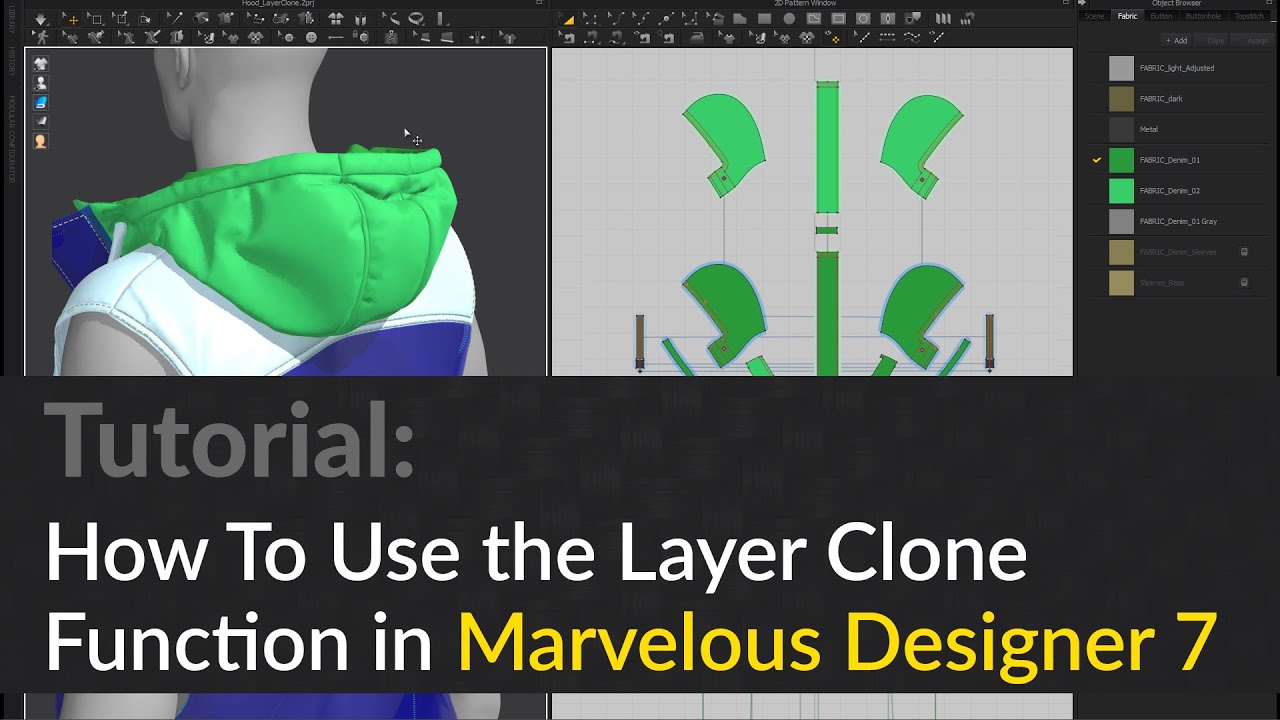
Task: Choose the Polygon pattern tool
Action: coord(740,19)
